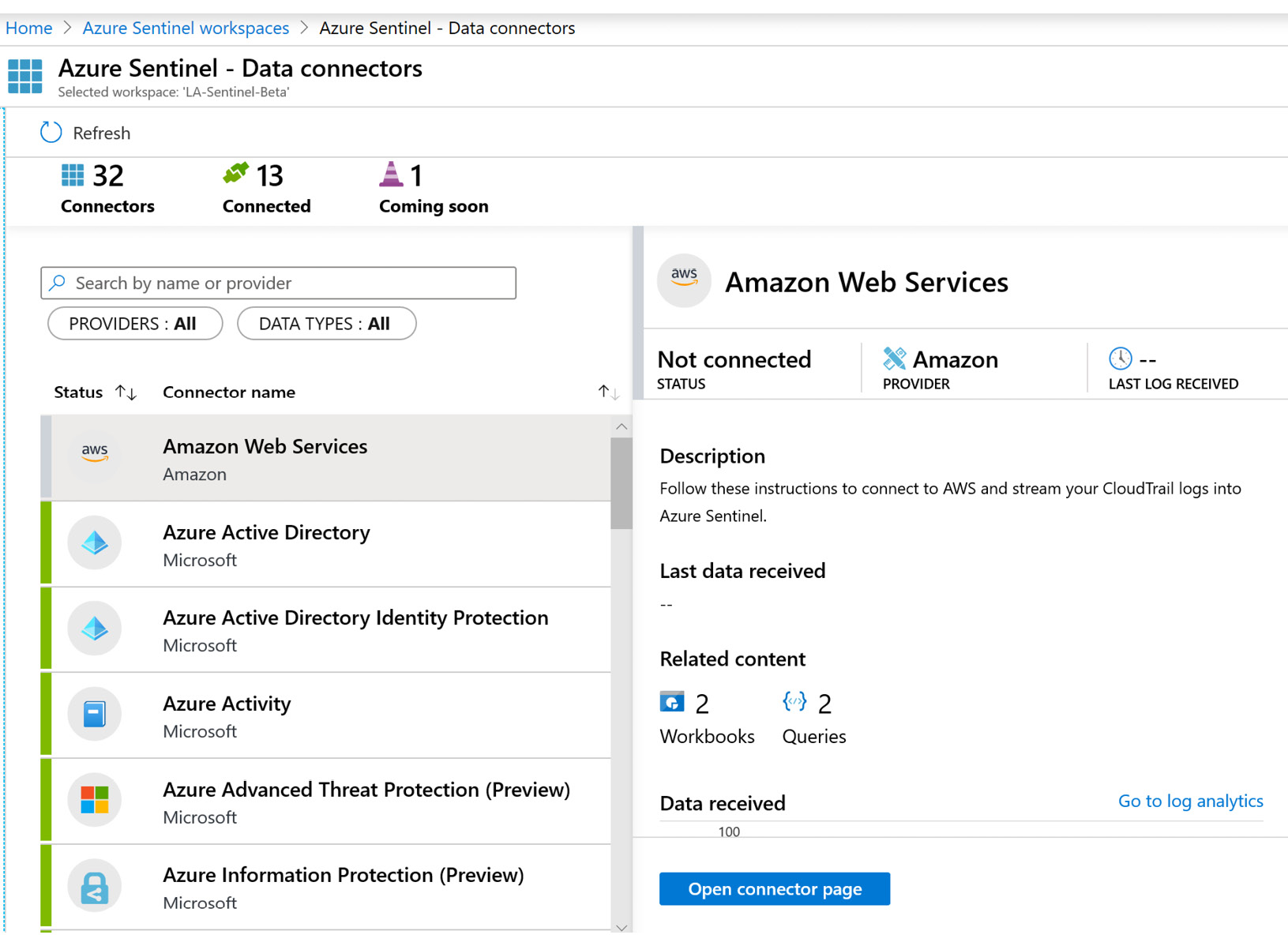Click the Refresh button label
The width and height of the screenshot is (1288, 946).
(102, 133)
